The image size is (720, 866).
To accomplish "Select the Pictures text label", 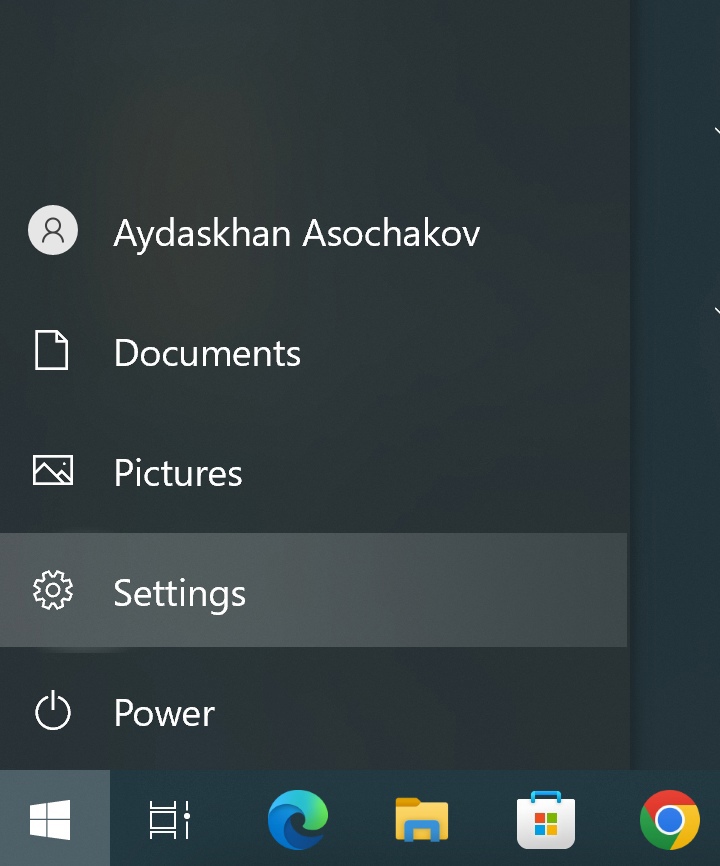I will click(178, 473).
